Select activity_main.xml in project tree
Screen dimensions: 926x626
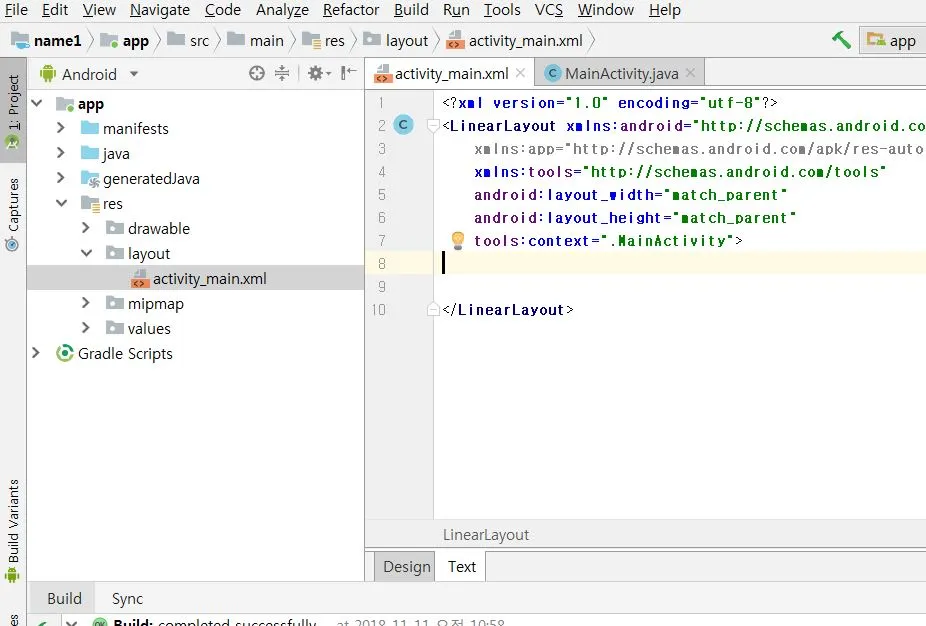click(209, 278)
